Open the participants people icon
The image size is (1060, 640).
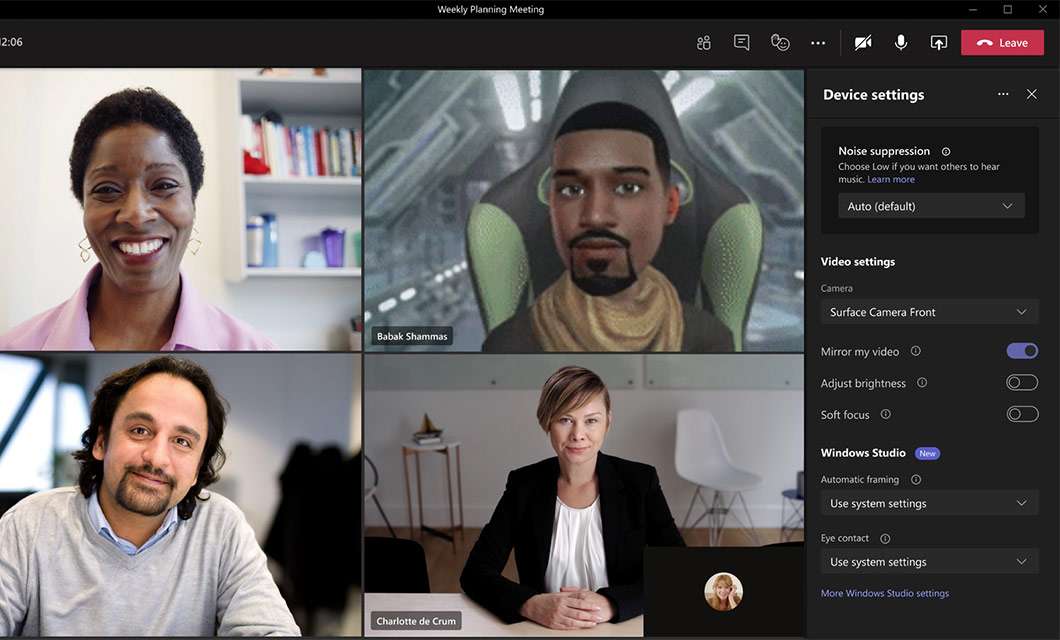(x=704, y=43)
